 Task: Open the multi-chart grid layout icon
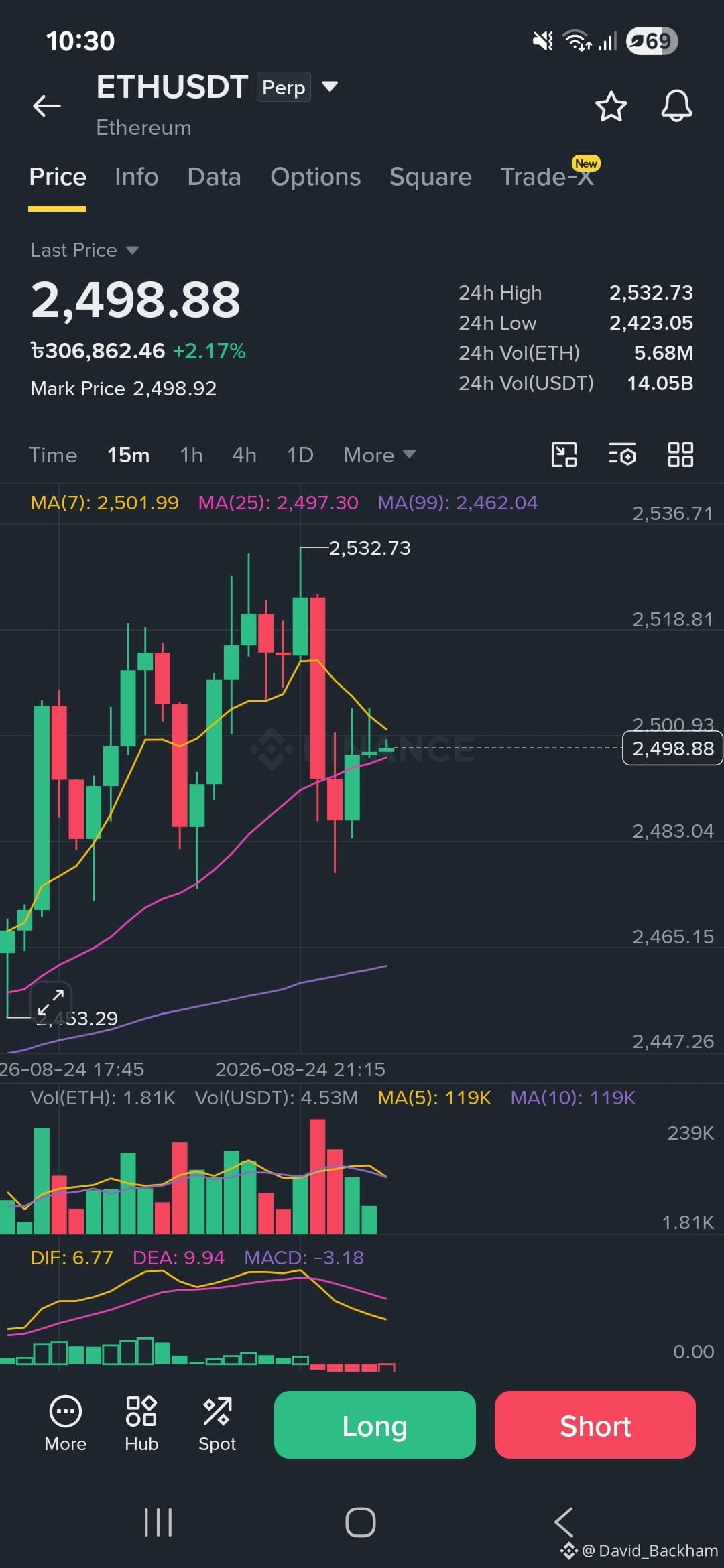tap(680, 455)
